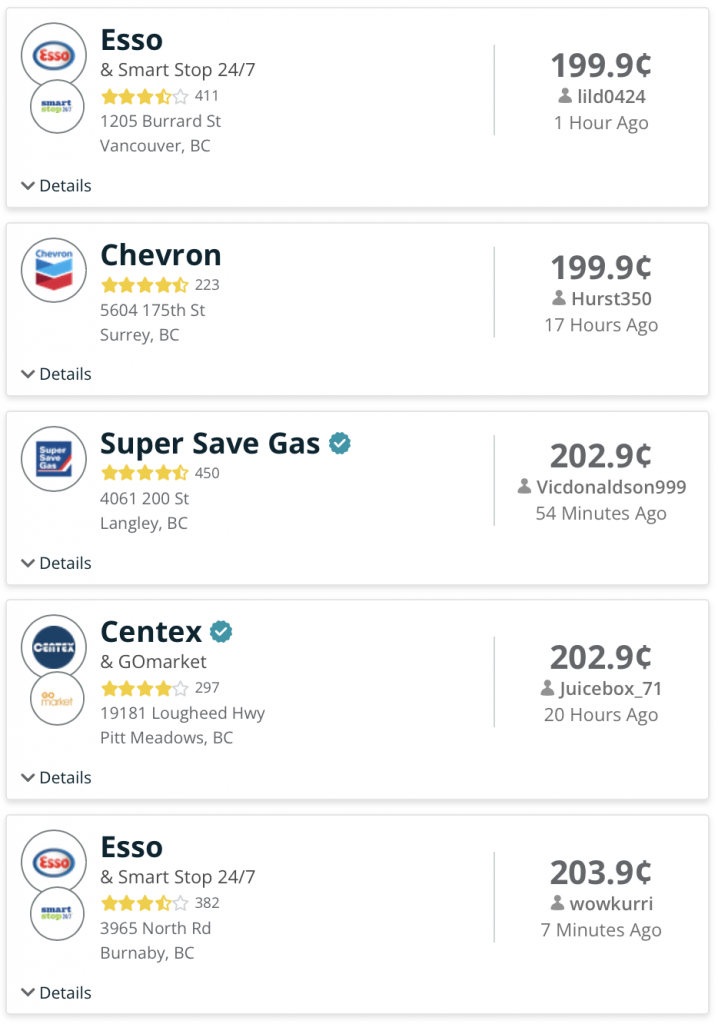Expand Details for Centex & GOmarket
Image resolution: width=718 pixels, height=1024 pixels.
pyautogui.click(x=56, y=777)
